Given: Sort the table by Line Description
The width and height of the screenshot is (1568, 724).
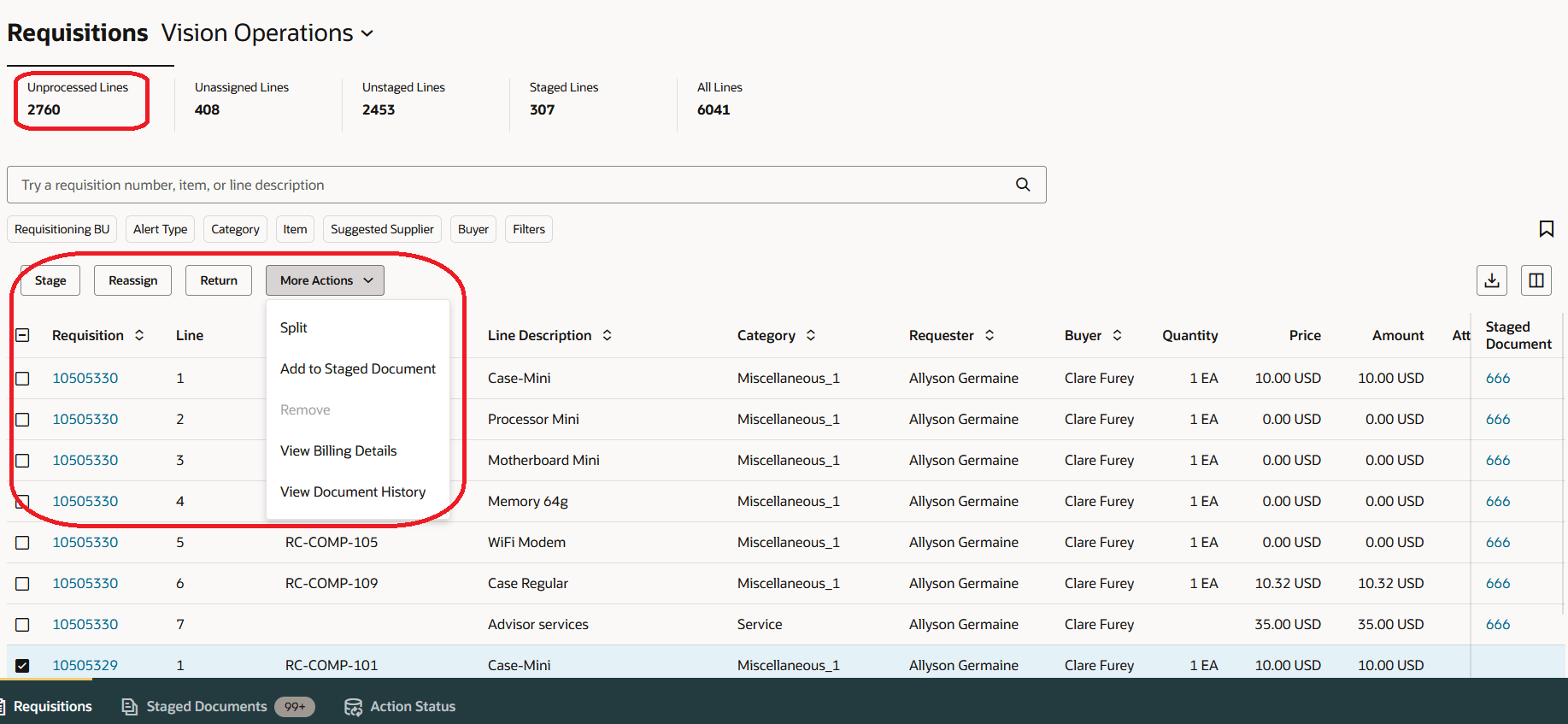Looking at the screenshot, I should pyautogui.click(x=608, y=335).
